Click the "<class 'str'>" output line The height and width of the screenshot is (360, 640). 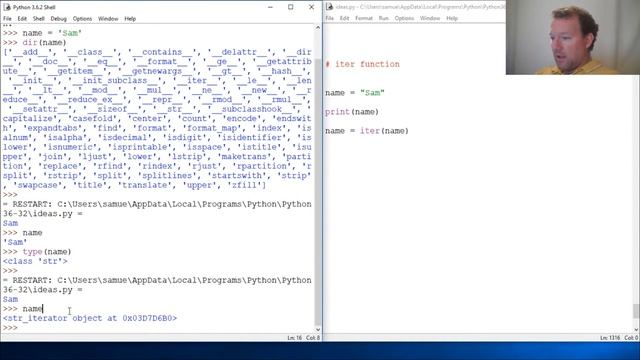pyautogui.click(x=35, y=261)
